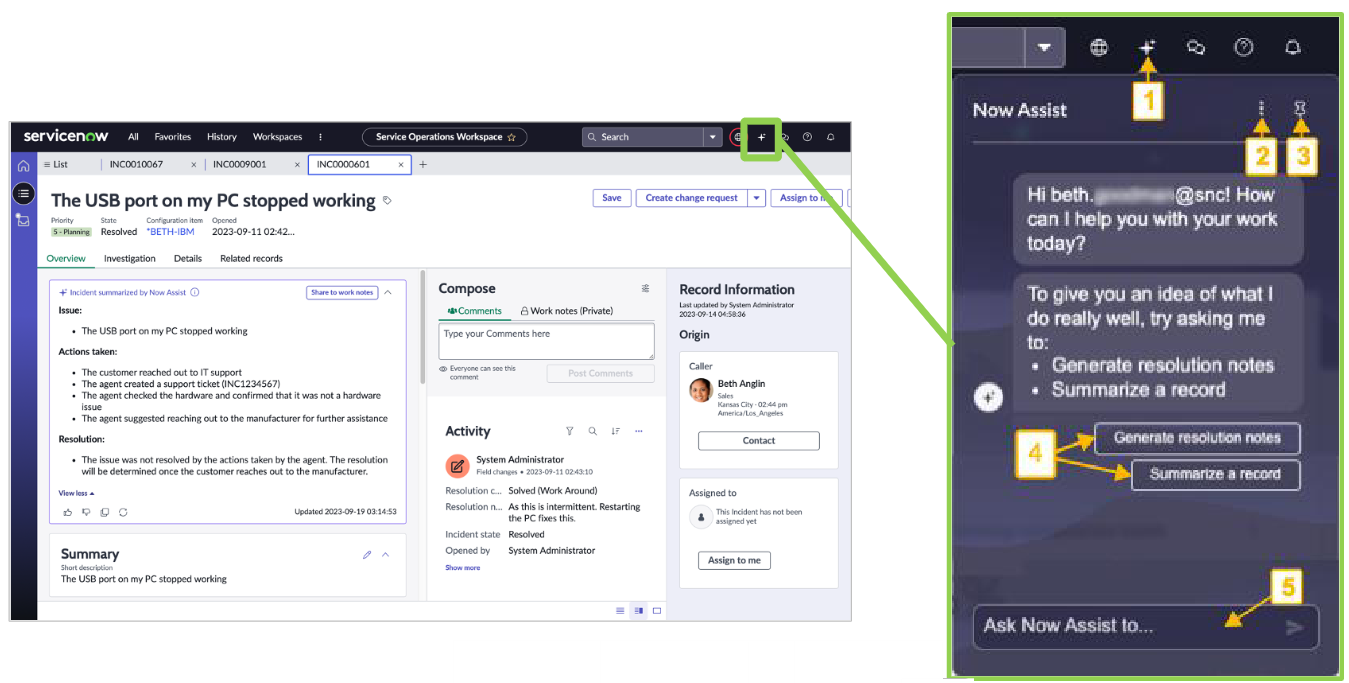Collapse the Now Assist summary card

pyautogui.click(x=388, y=292)
